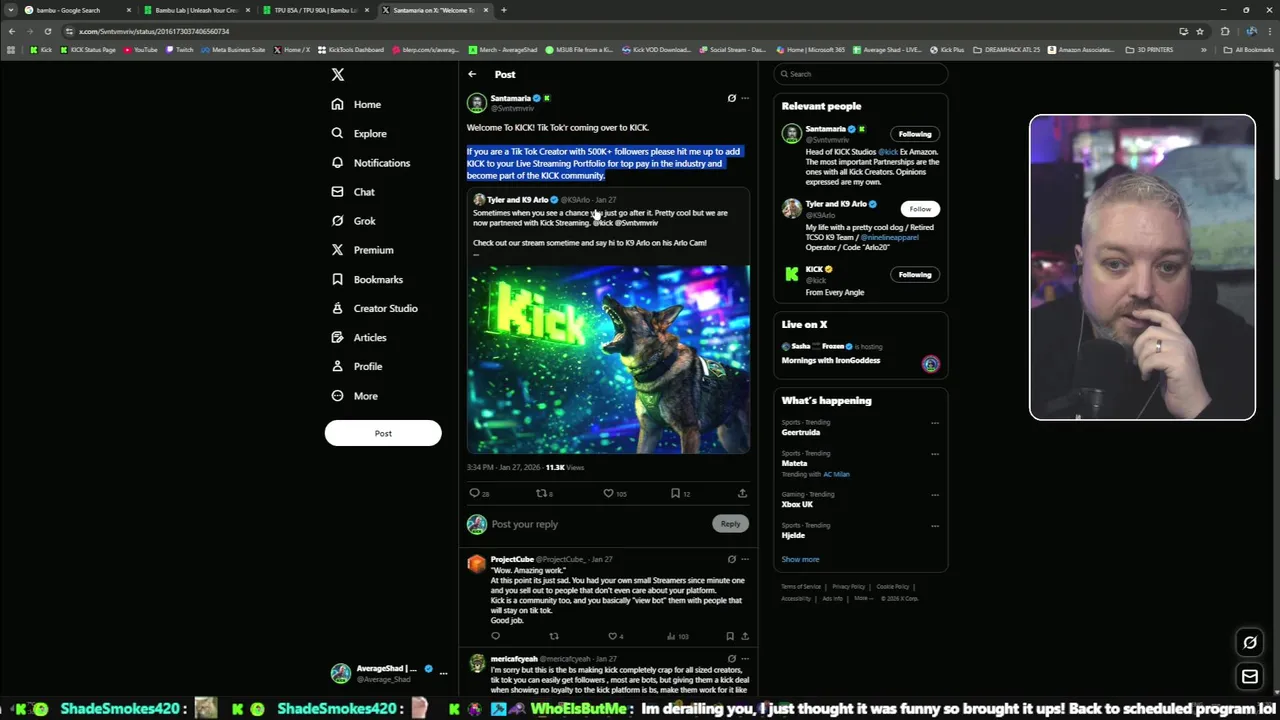
Task: Open more options on mericafcyeah reply
Action: [x=744, y=659]
